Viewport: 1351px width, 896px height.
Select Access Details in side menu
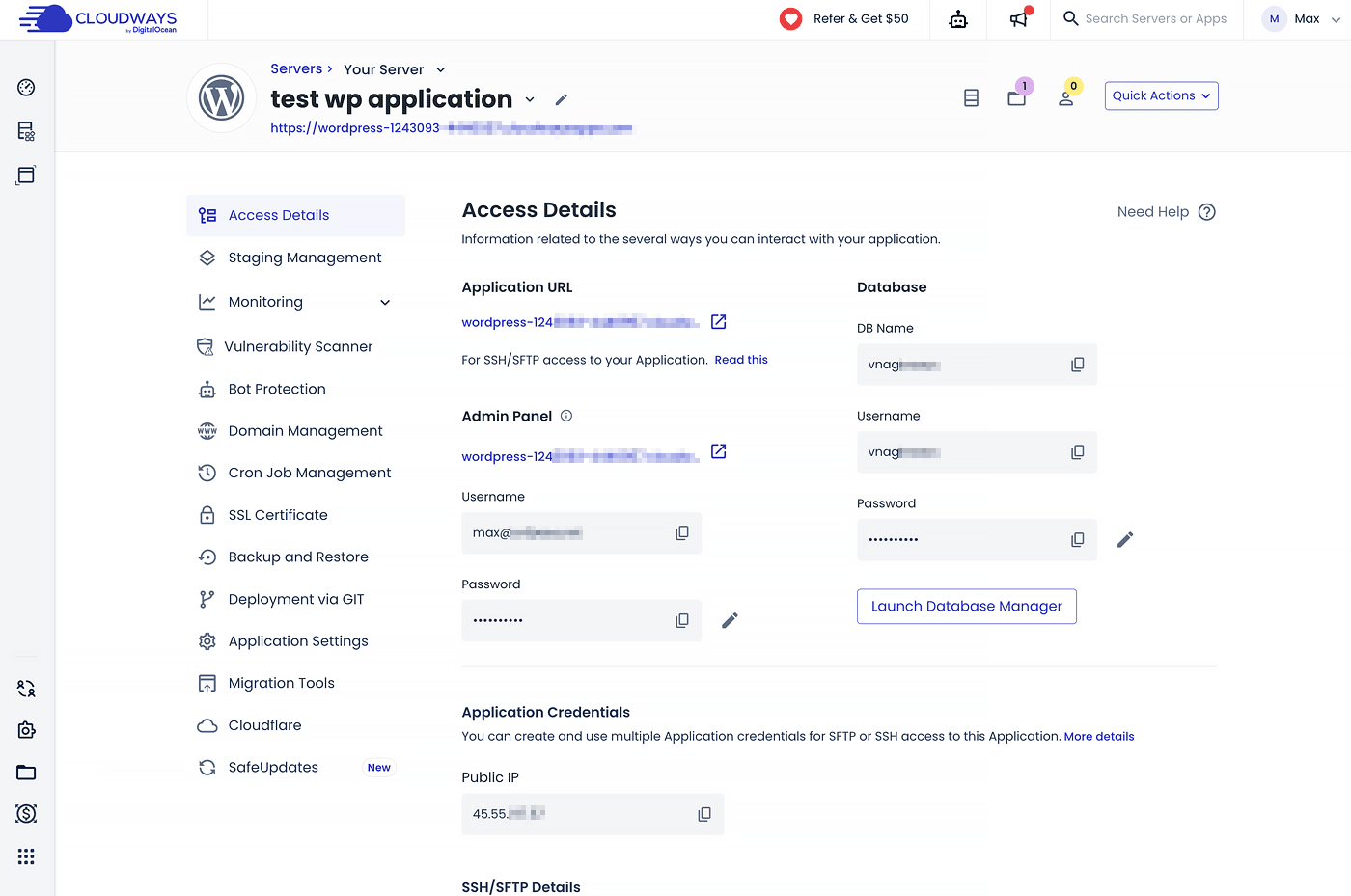coord(295,215)
